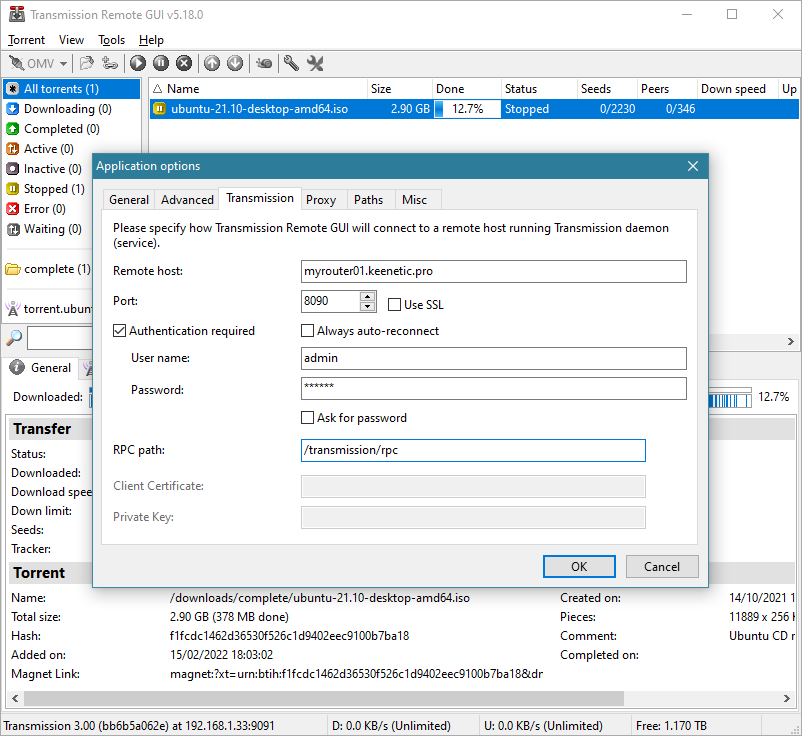
Task: Open the OMV connection dropdown arrow
Action: [x=63, y=64]
